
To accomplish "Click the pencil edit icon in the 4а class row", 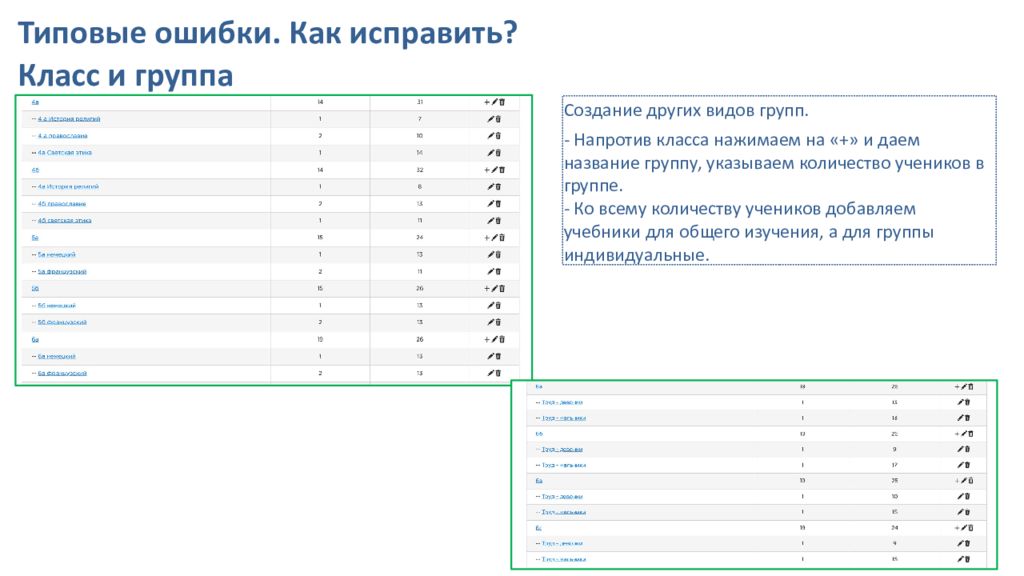I will point(494,102).
